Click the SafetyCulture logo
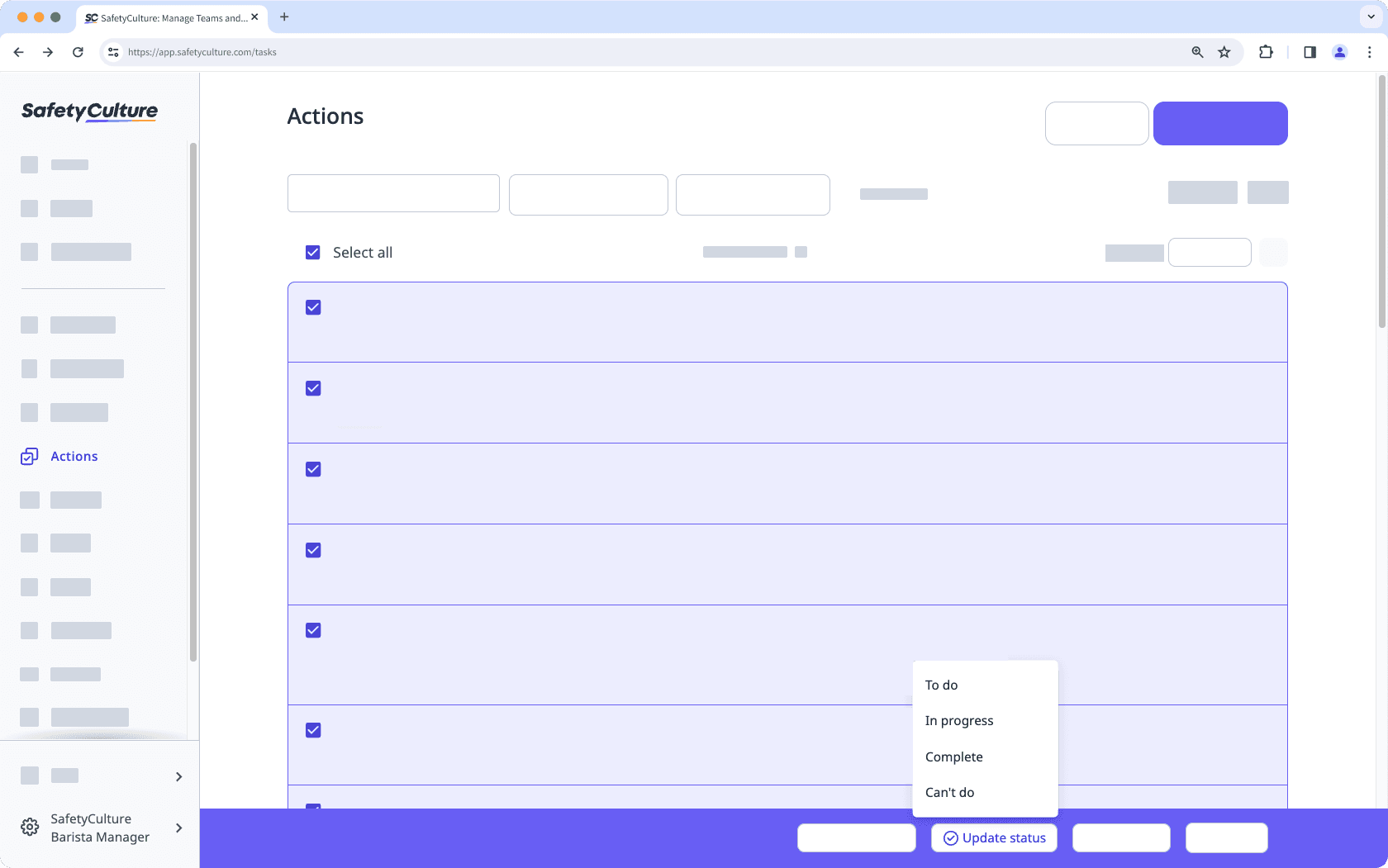1388x868 pixels. [88, 112]
